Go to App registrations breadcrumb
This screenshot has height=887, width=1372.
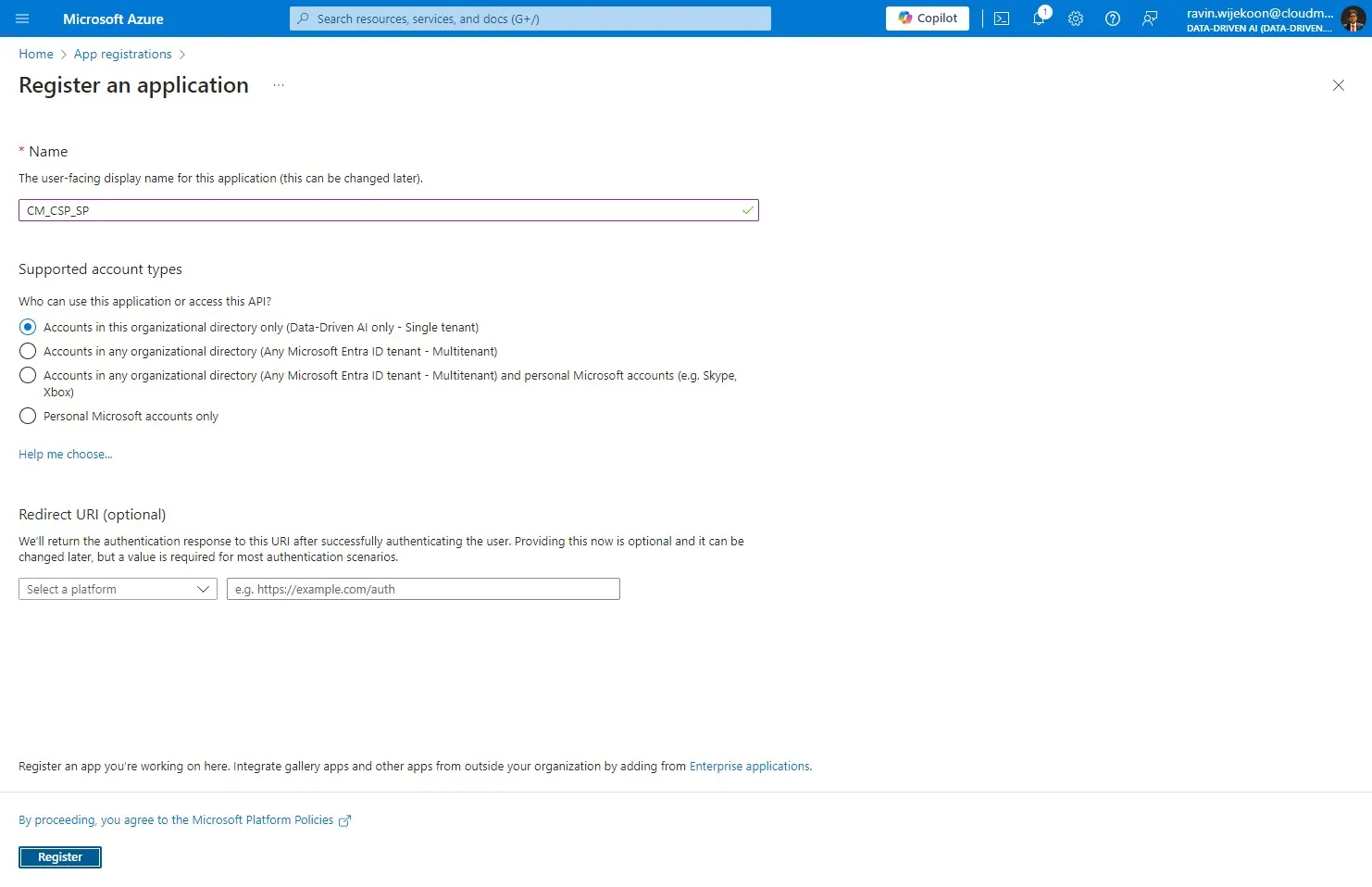pos(123,54)
